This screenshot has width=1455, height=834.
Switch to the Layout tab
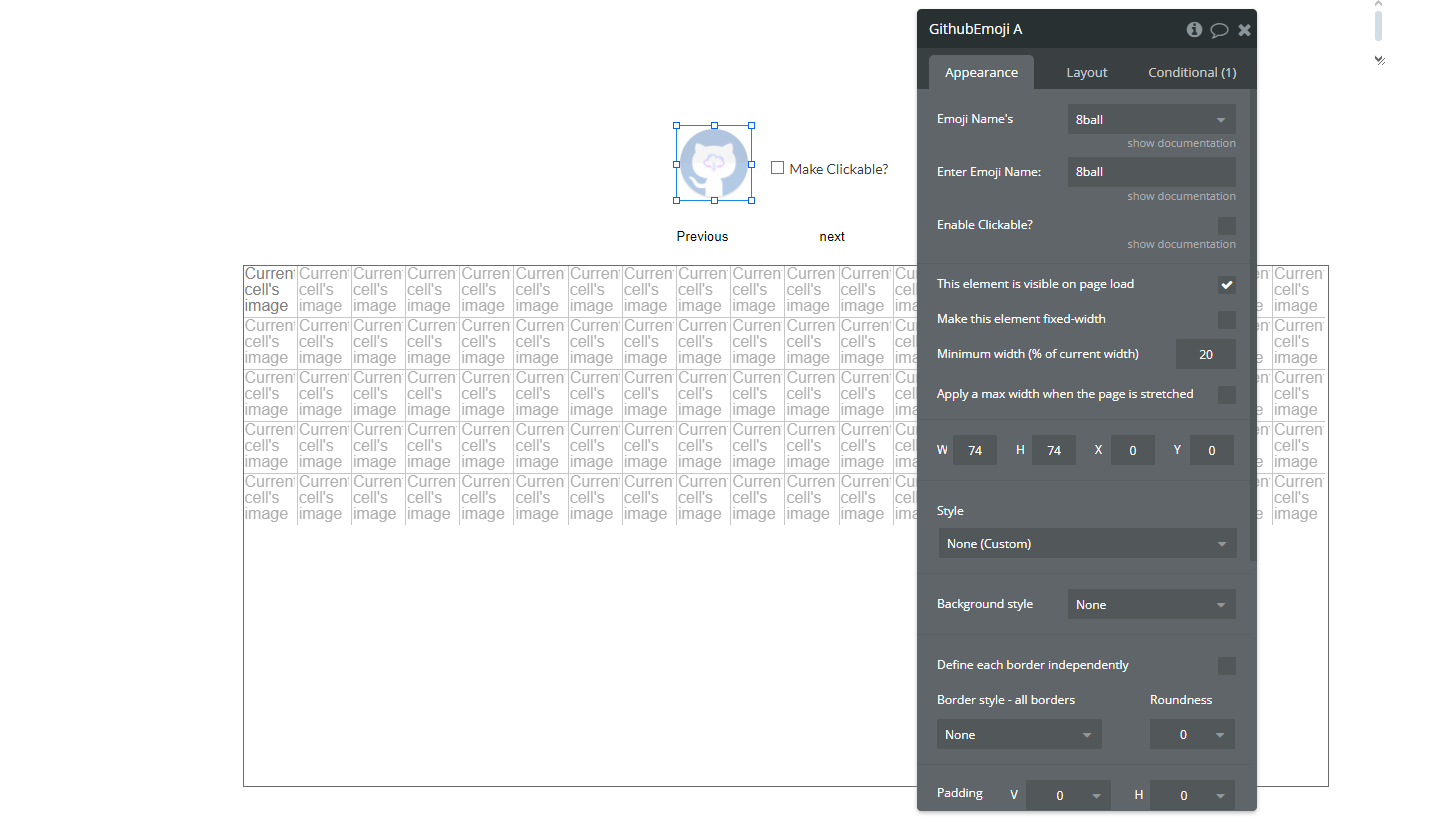[1086, 72]
